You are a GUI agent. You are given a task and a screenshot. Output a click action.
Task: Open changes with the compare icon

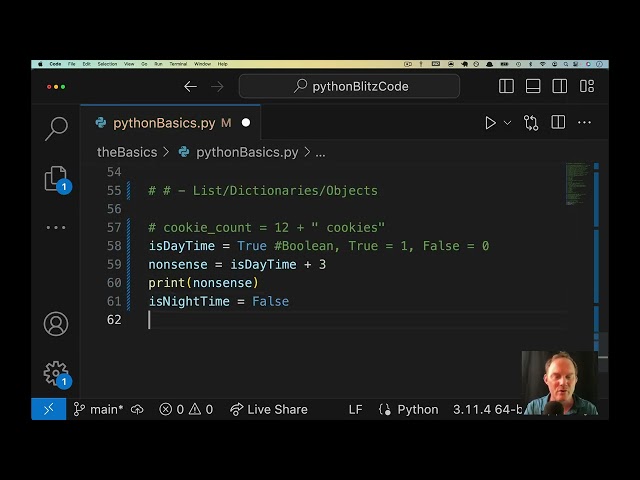coord(531,122)
